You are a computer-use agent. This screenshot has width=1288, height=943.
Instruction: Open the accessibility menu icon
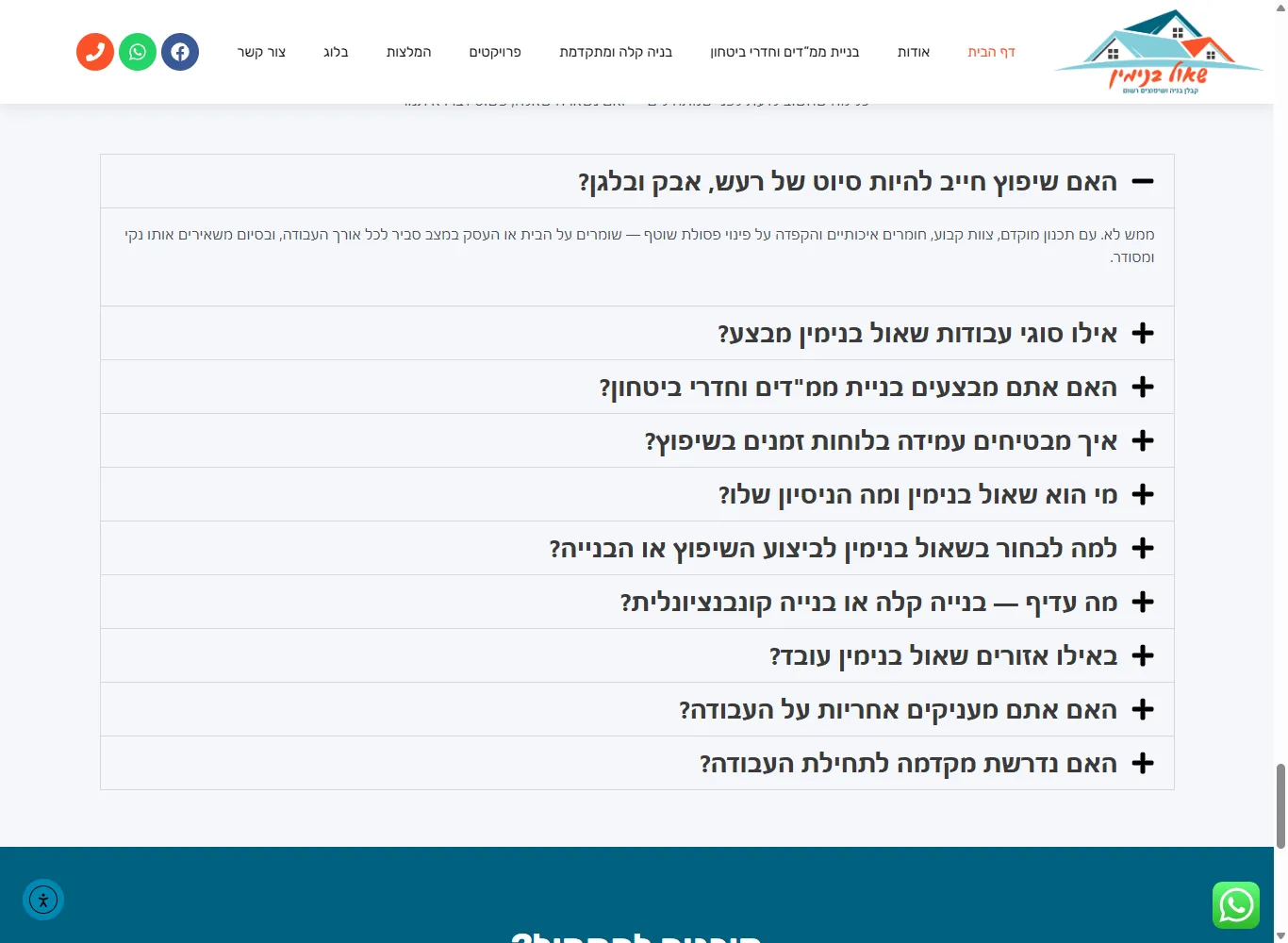[43, 900]
